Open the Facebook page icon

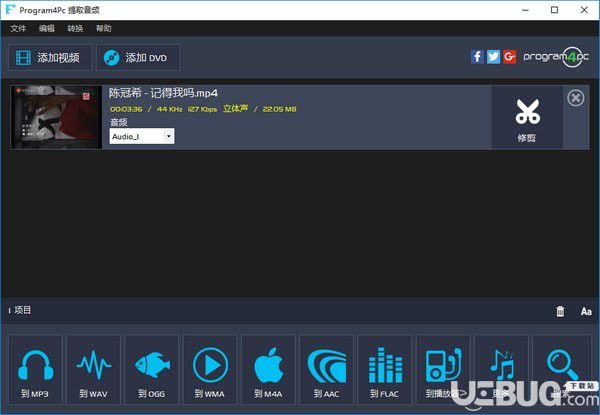[477, 57]
